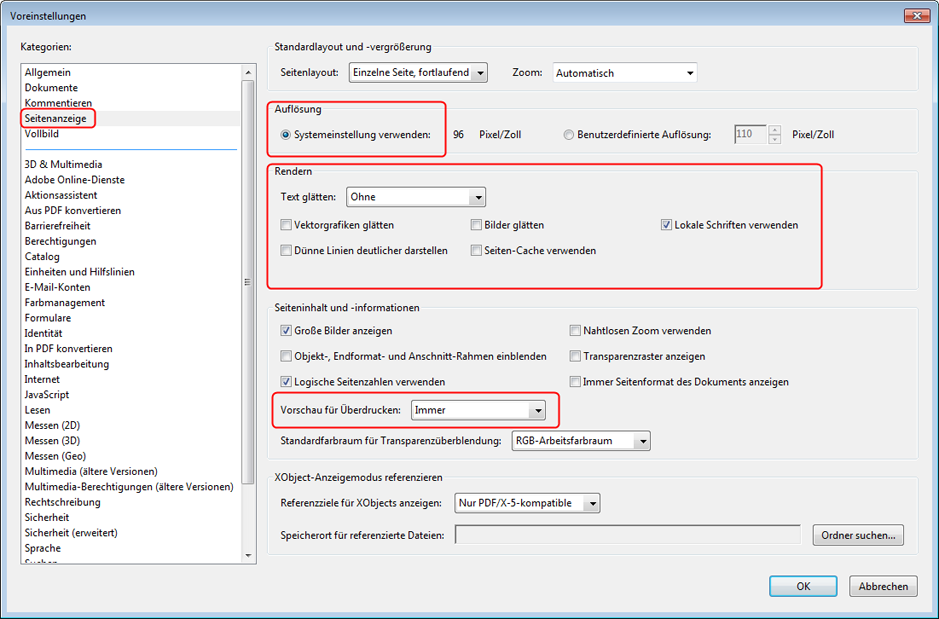939x619 pixels.
Task: Select the Aktionsassistent category
Action: click(x=60, y=195)
